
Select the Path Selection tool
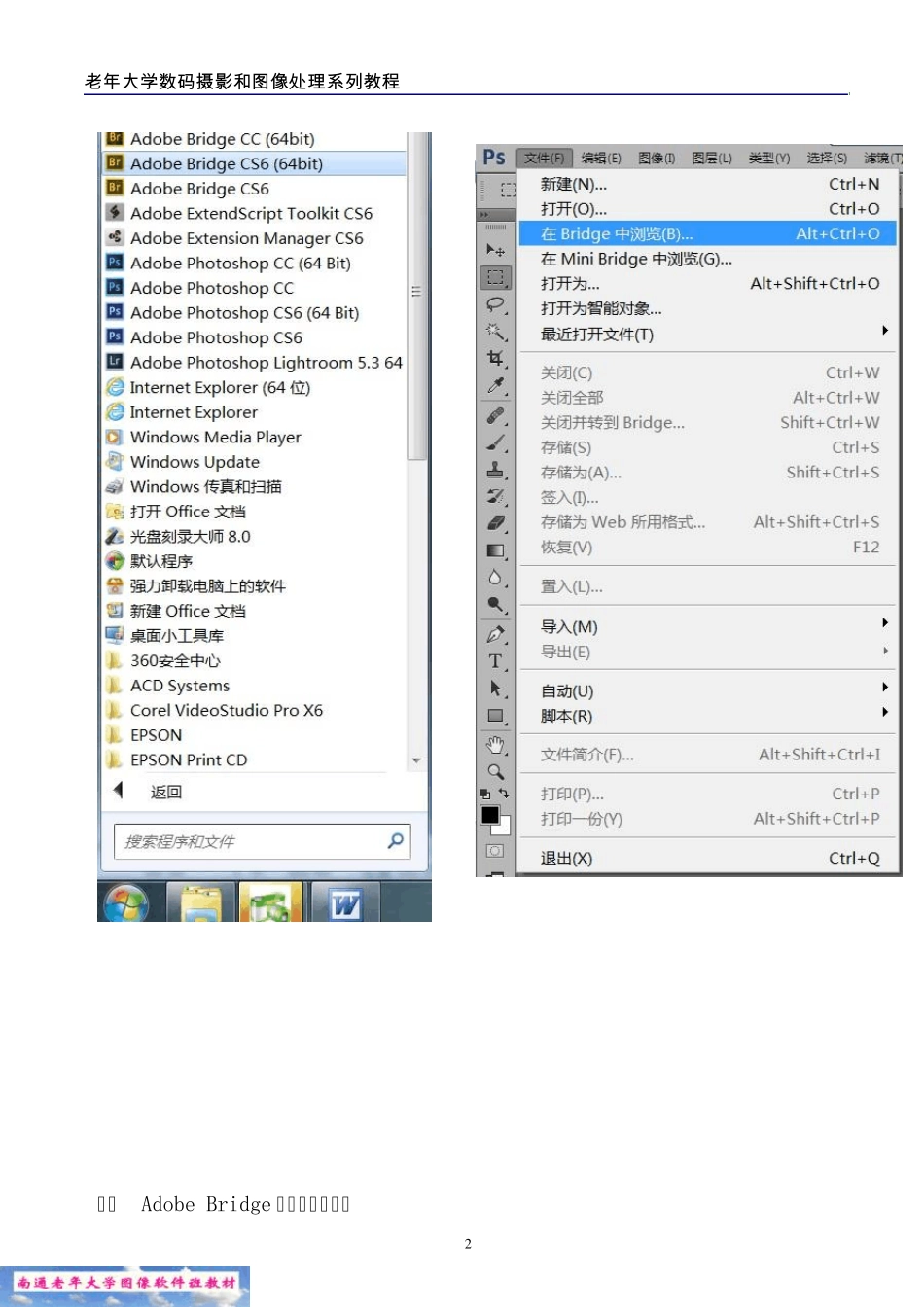[495, 689]
